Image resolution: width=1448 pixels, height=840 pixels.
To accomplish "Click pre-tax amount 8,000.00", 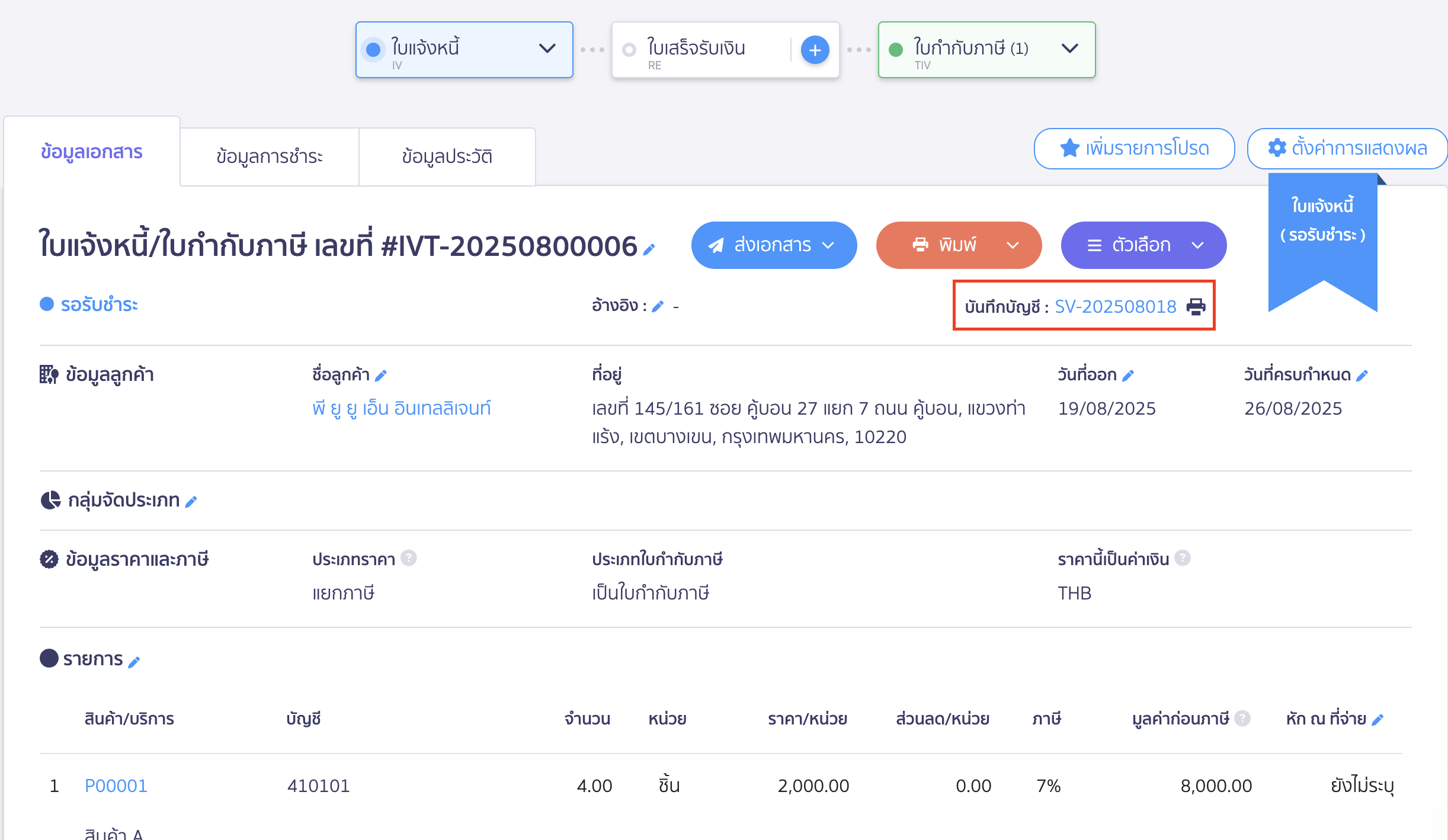I will pyautogui.click(x=1216, y=786).
